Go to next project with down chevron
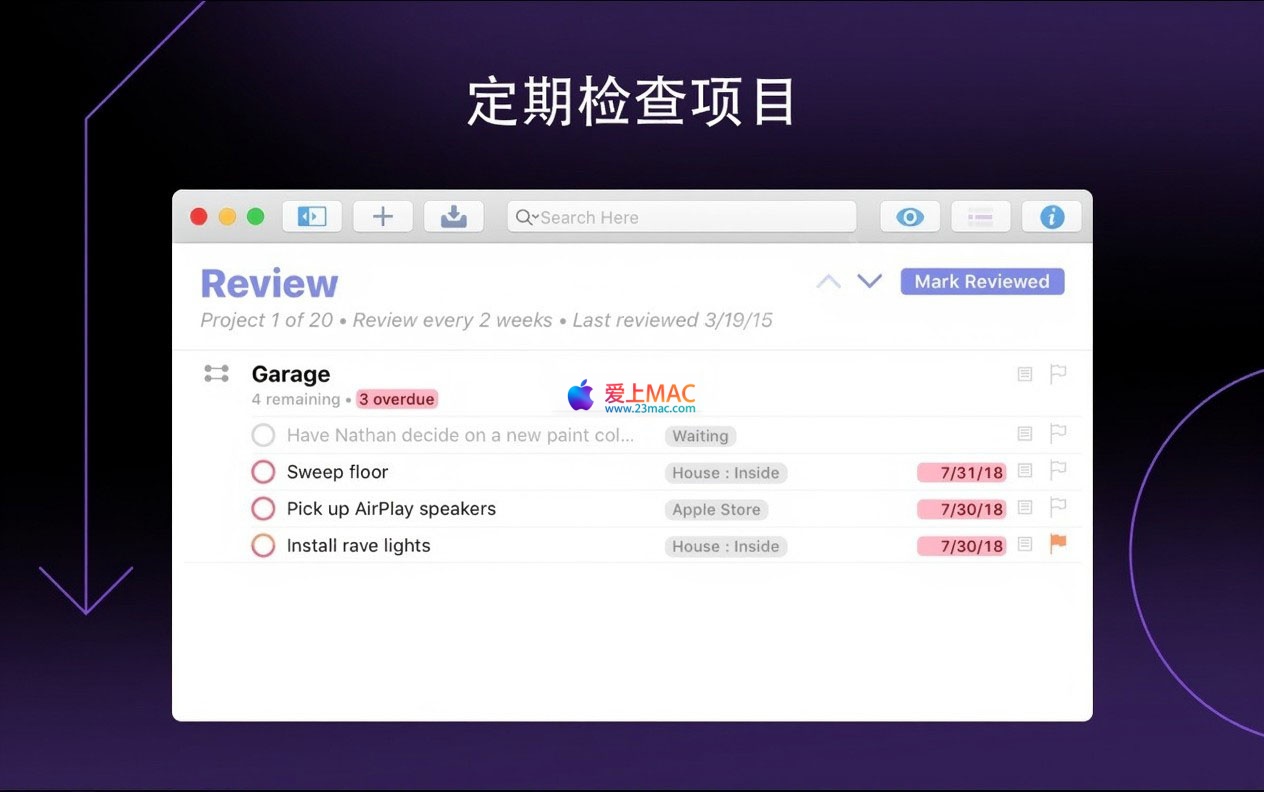The image size is (1264, 792). tap(870, 282)
